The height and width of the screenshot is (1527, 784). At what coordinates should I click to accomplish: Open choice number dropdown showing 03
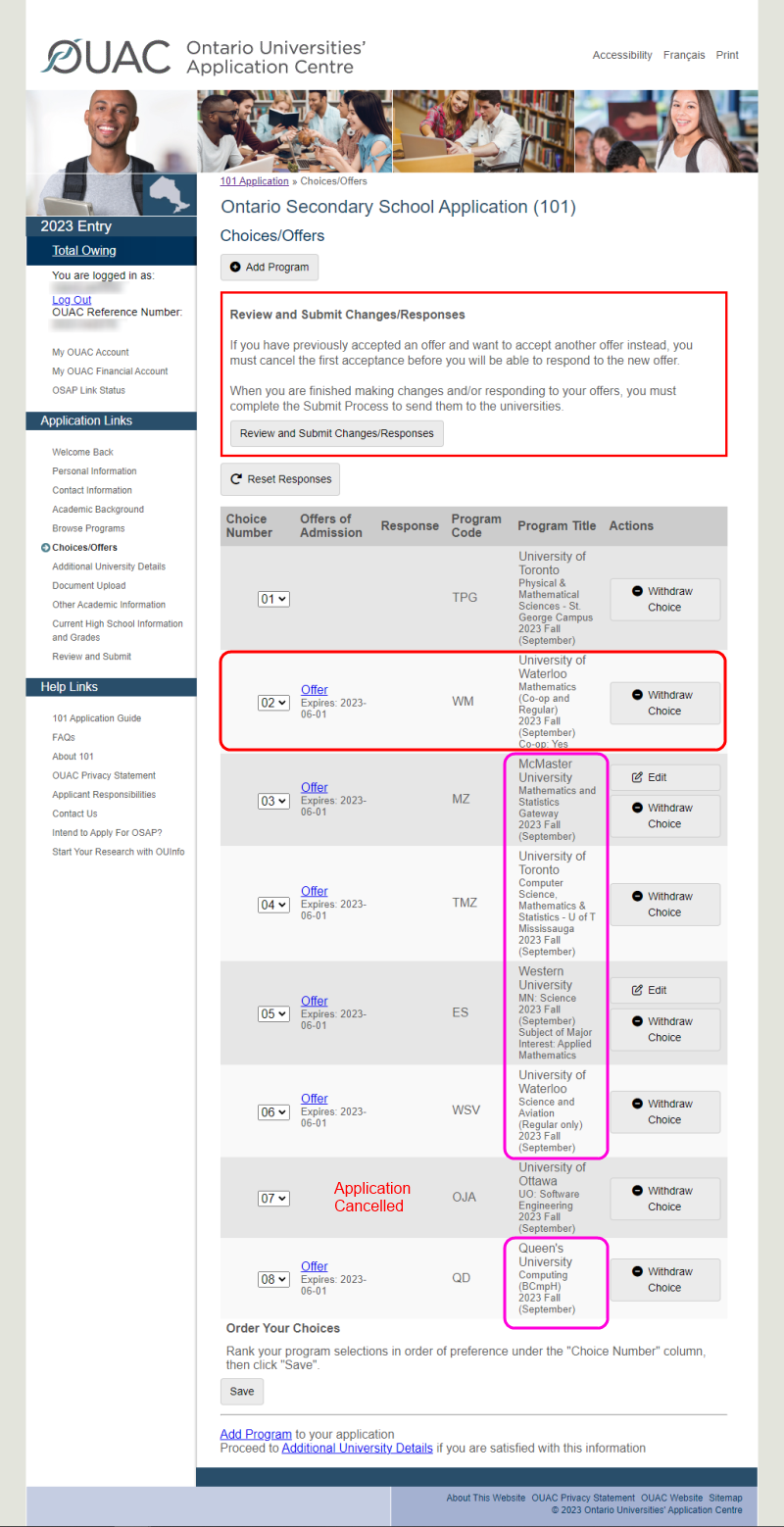pos(273,801)
